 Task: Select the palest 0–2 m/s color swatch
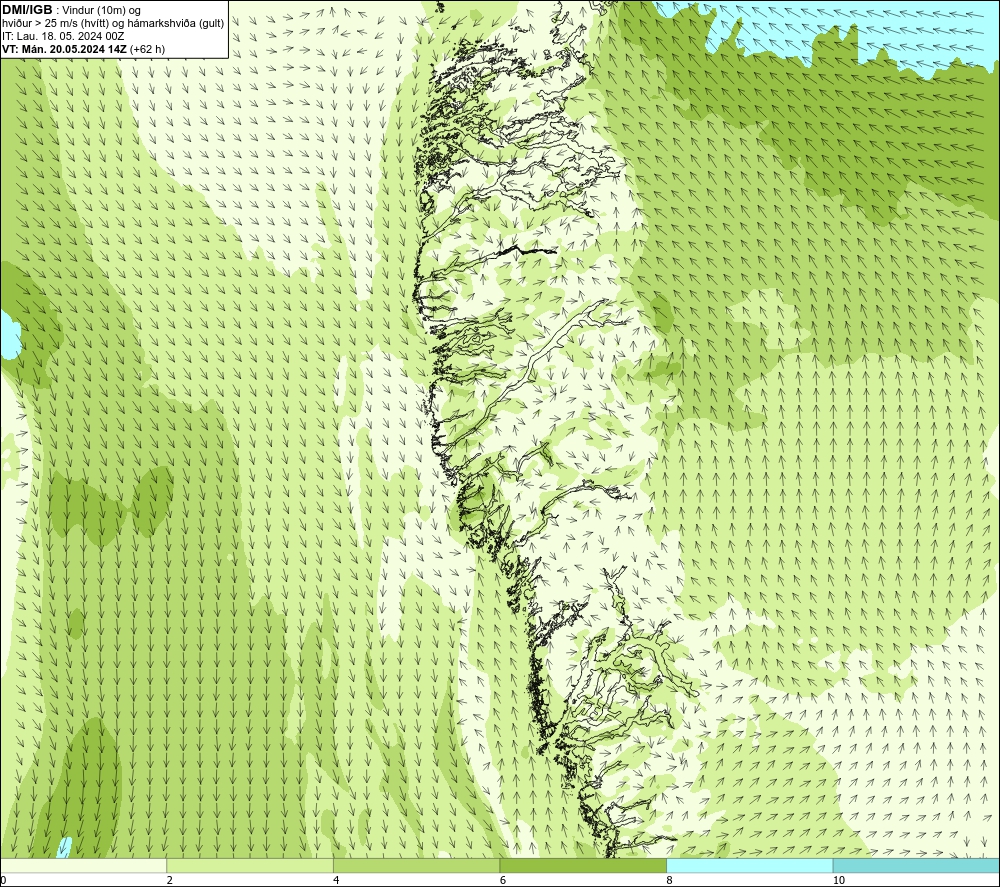tap(84, 865)
